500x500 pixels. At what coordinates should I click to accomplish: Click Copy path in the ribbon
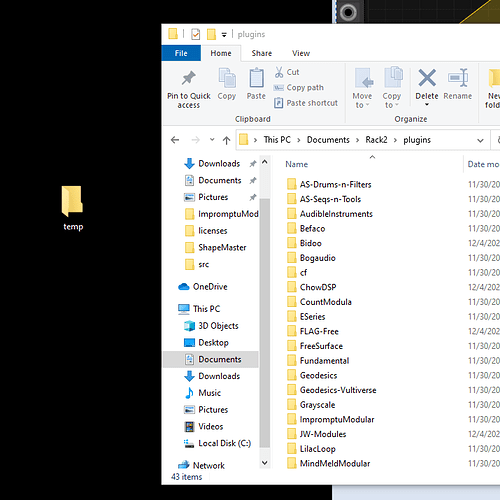[x=299, y=88]
